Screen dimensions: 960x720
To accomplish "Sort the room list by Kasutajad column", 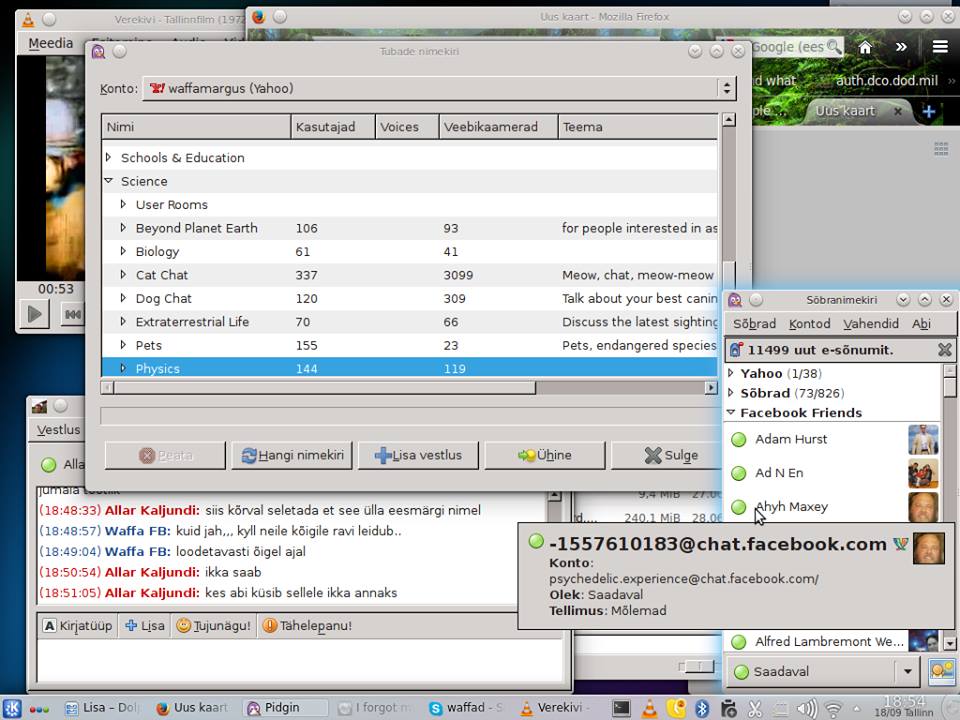I will pyautogui.click(x=333, y=127).
